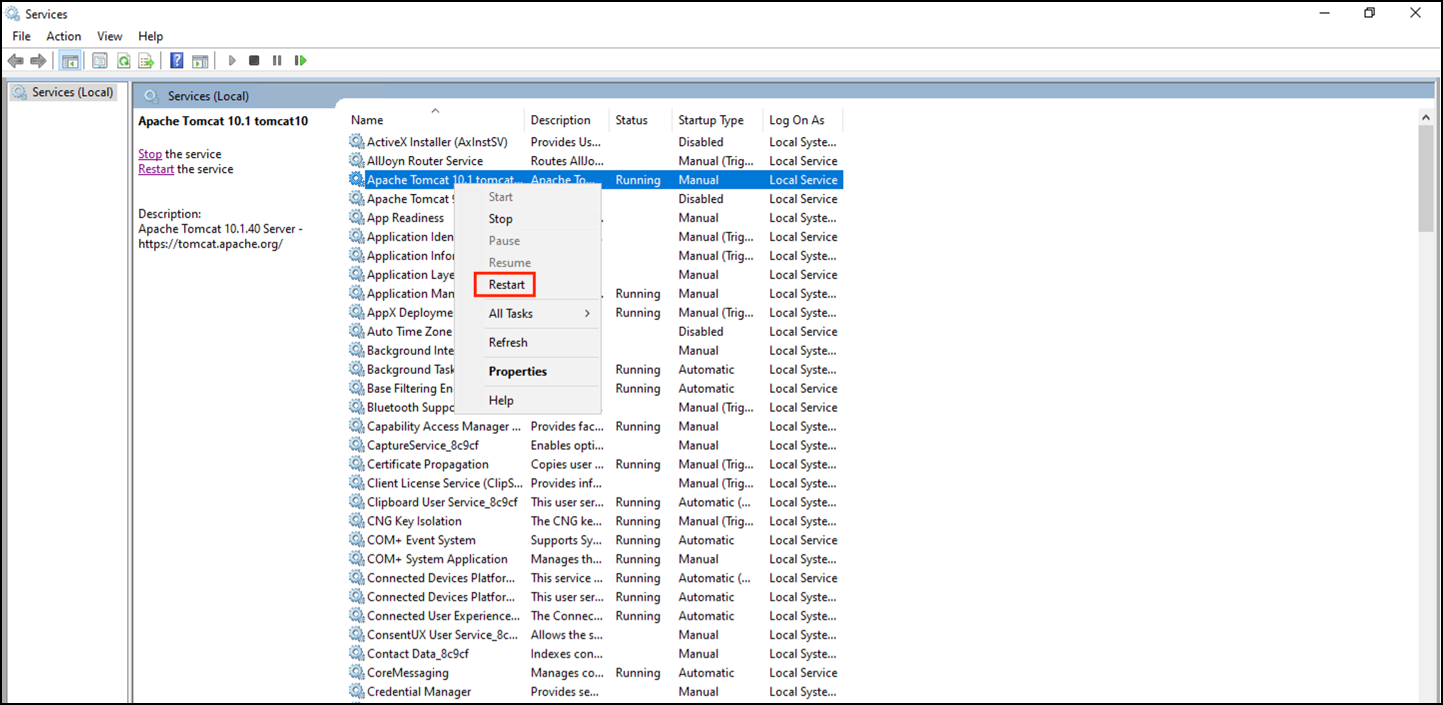
Task: Click the Stop the service link
Action: (150, 154)
